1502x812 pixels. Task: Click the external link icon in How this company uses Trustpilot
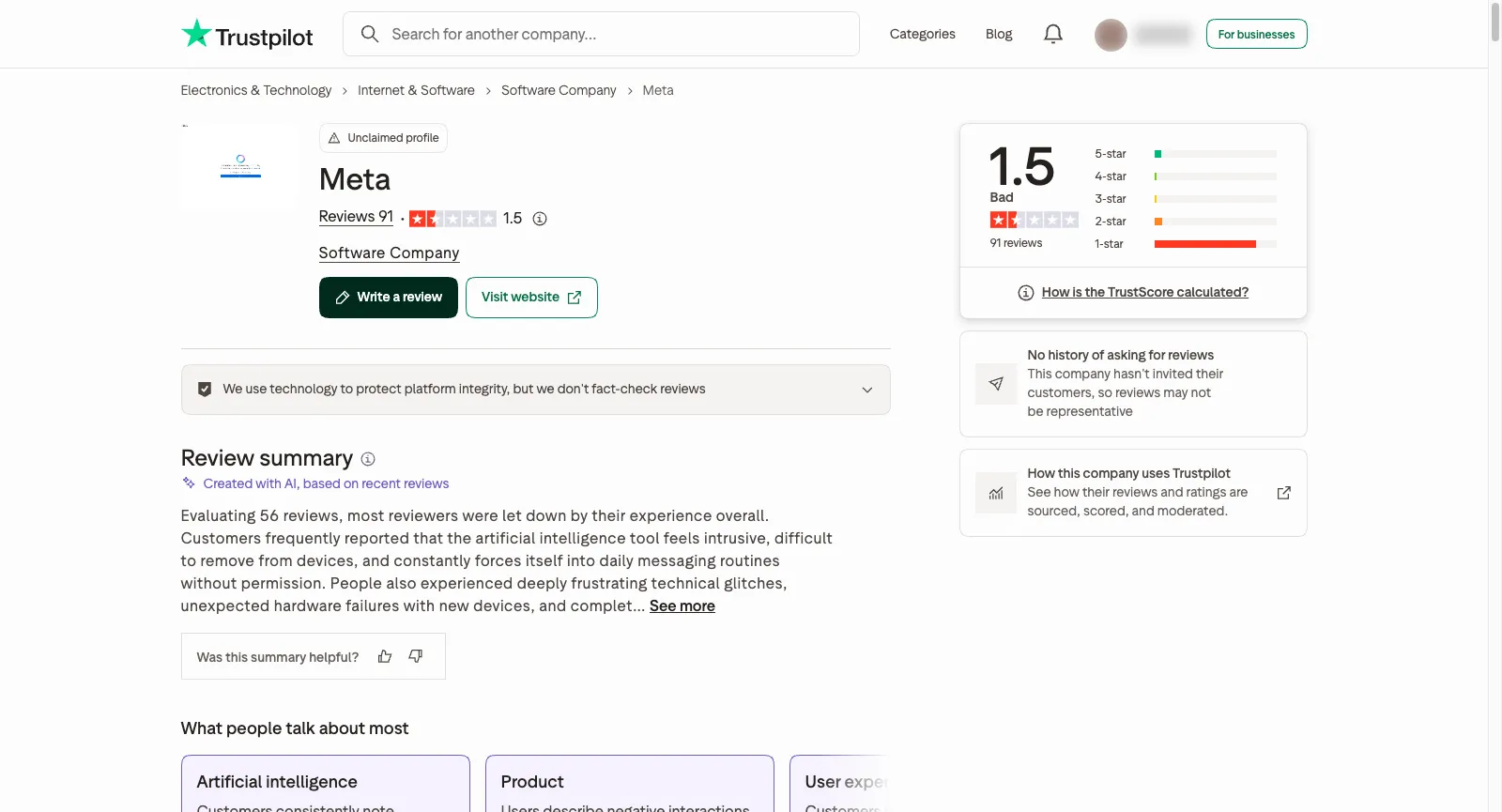(1283, 493)
